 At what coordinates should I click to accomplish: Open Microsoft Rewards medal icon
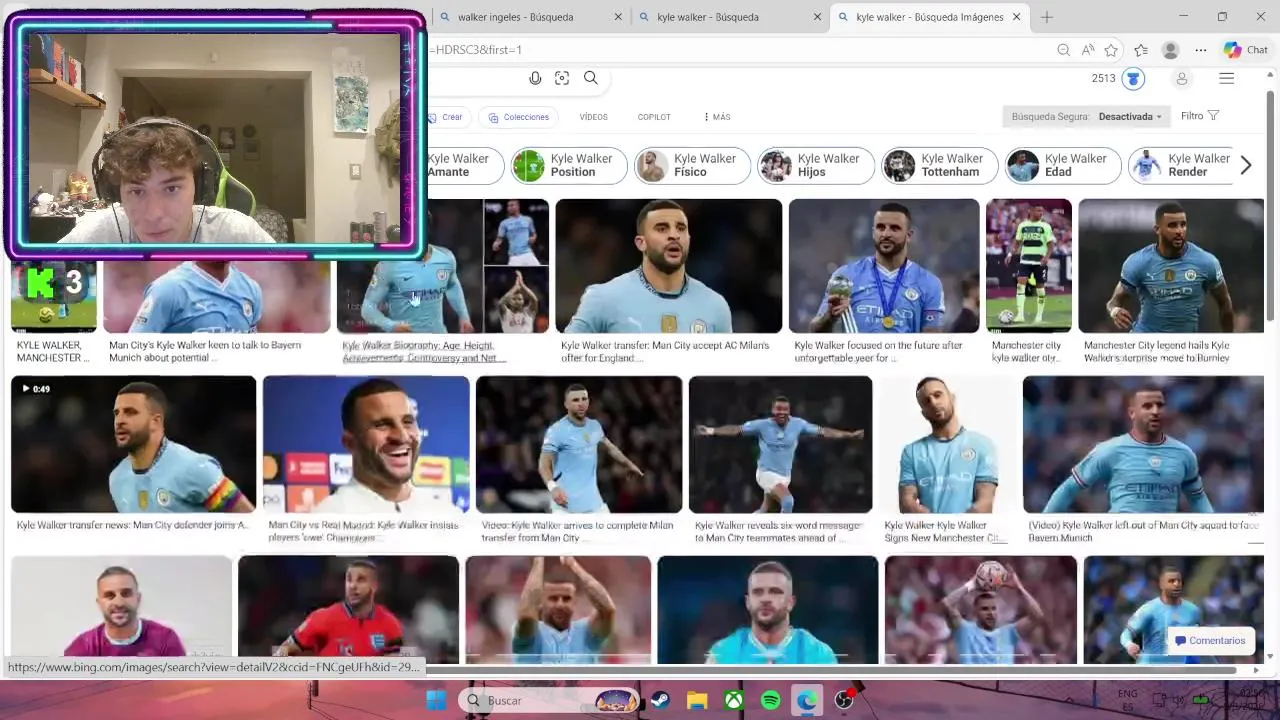pyautogui.click(x=1133, y=79)
